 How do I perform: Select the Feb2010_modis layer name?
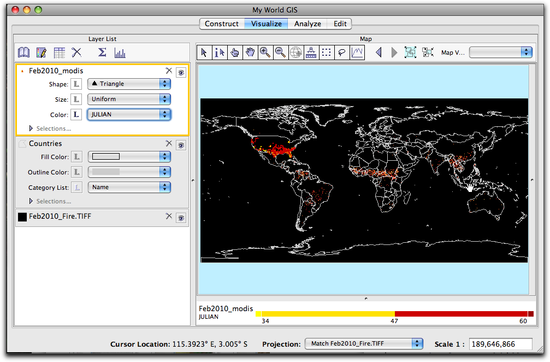tap(56, 71)
